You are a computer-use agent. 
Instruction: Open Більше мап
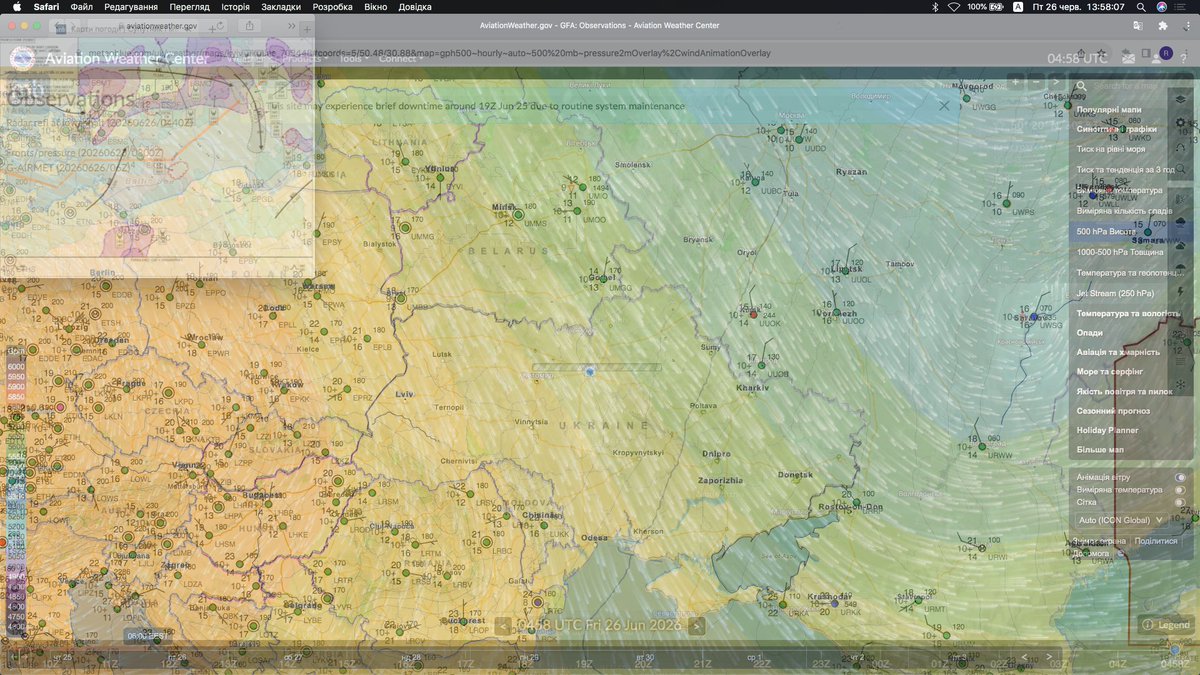[x=1100, y=450]
